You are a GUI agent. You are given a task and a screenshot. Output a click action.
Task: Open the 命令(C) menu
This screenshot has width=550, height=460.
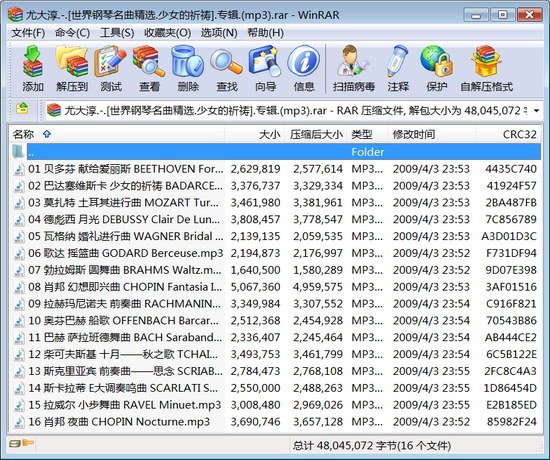click(72, 33)
